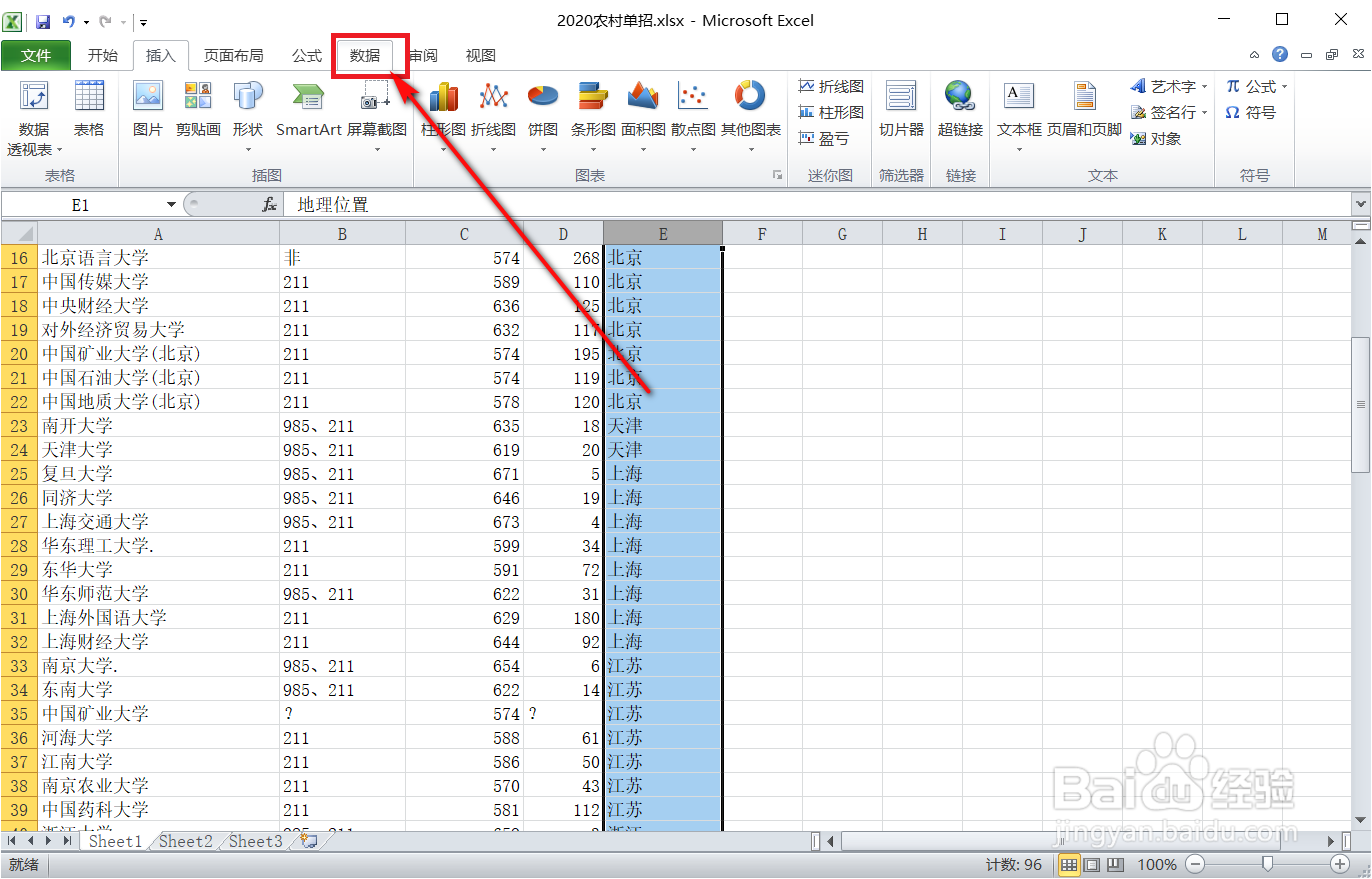This screenshot has width=1372, height=879.
Task: Insert sparkline line (迷你折线图)
Action: (831, 87)
